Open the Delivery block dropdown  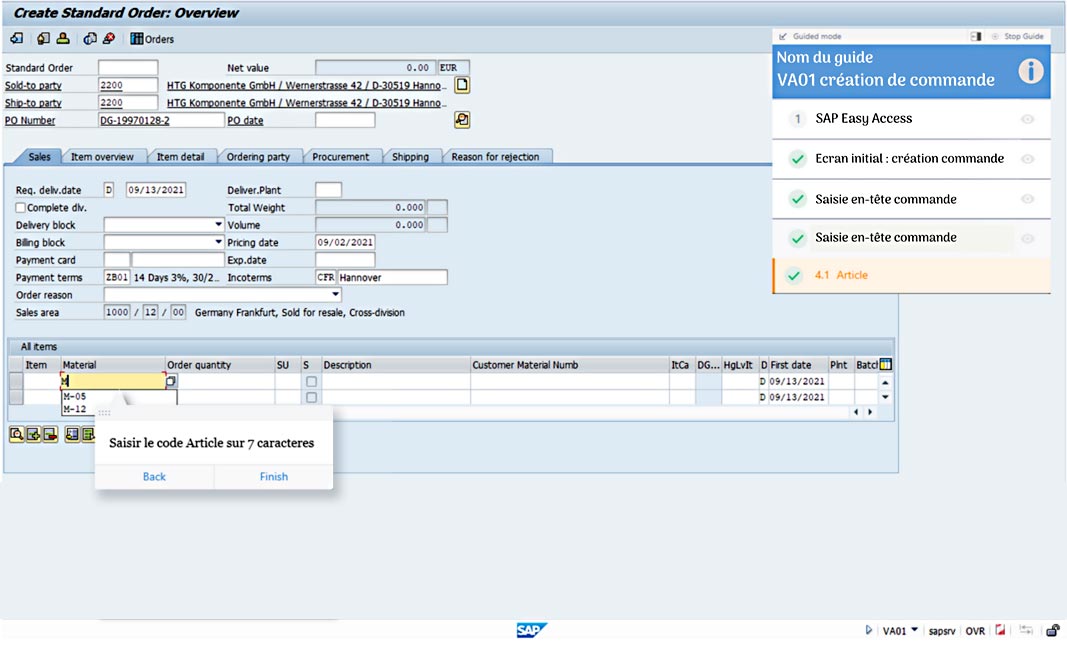218,224
